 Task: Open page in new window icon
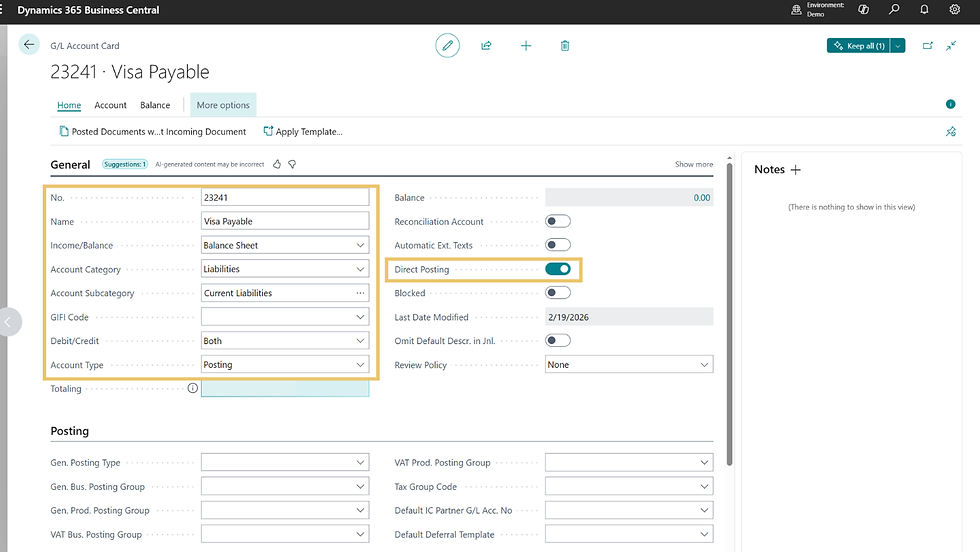928,46
